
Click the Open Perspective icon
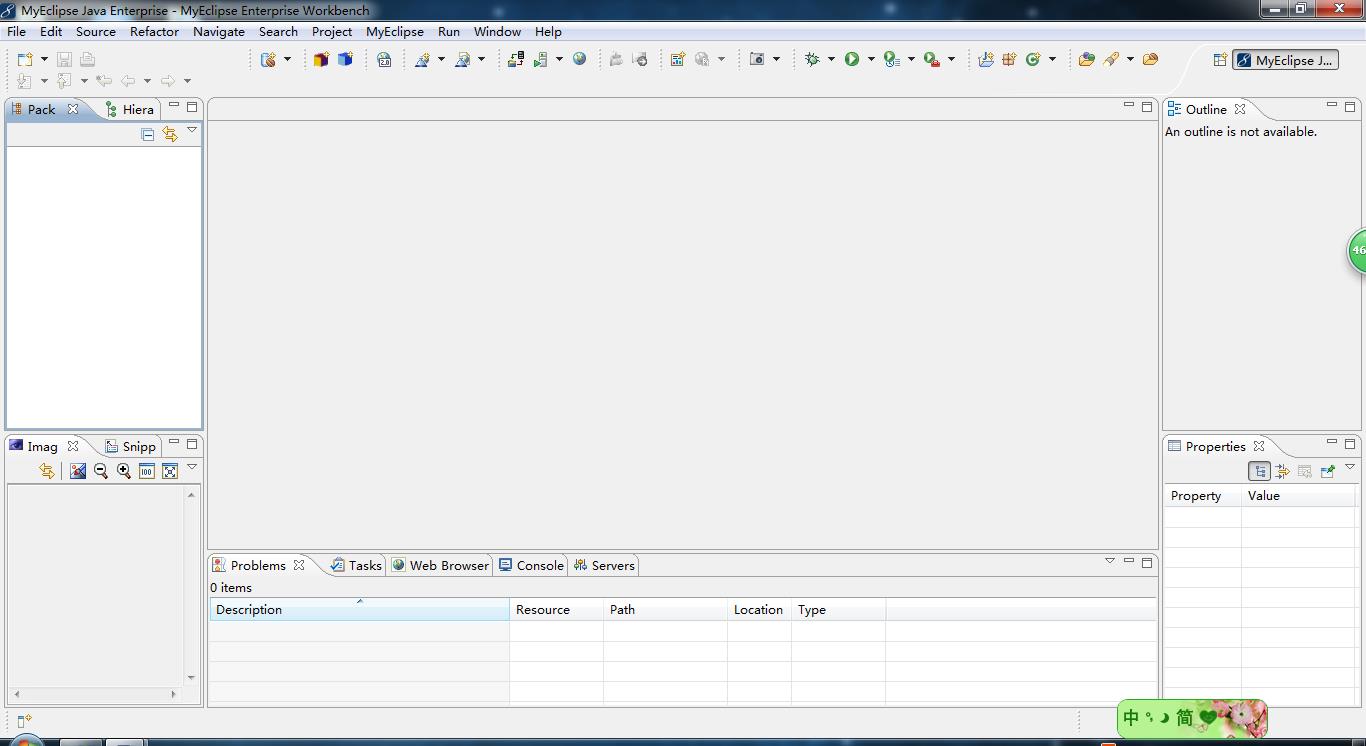point(1220,60)
